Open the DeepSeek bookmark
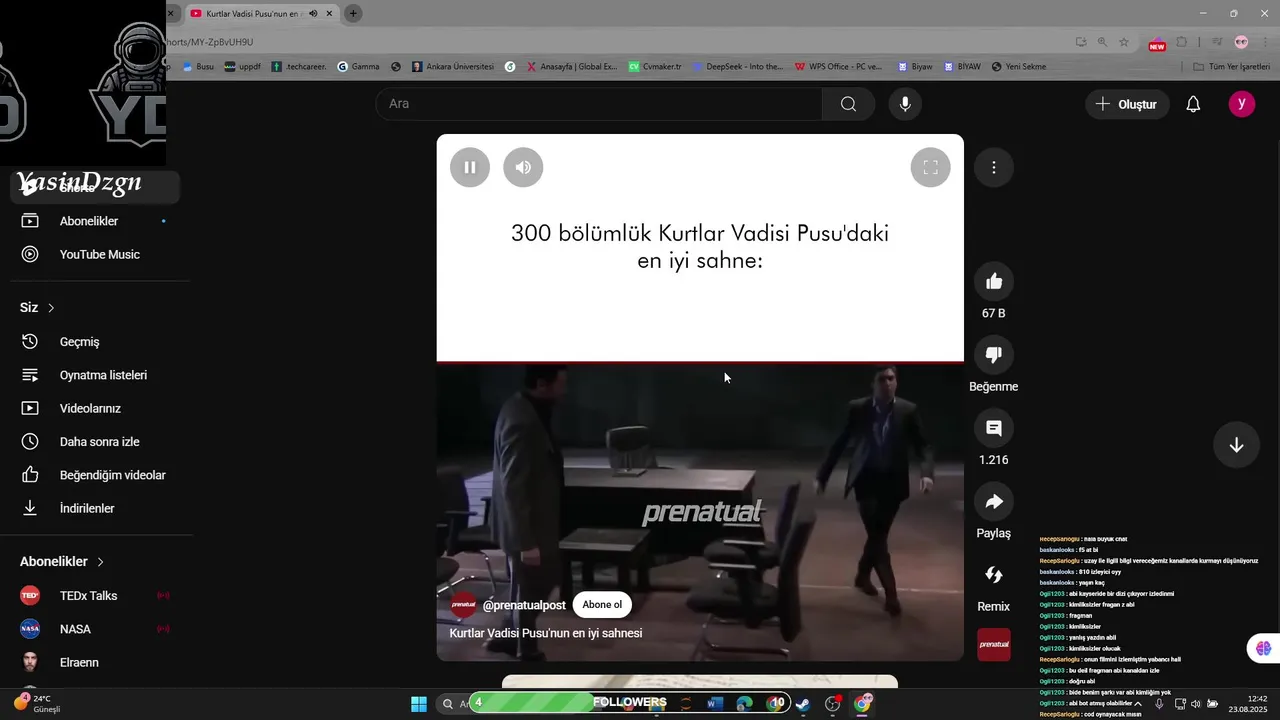Image resolution: width=1280 pixels, height=720 pixels. click(738, 66)
